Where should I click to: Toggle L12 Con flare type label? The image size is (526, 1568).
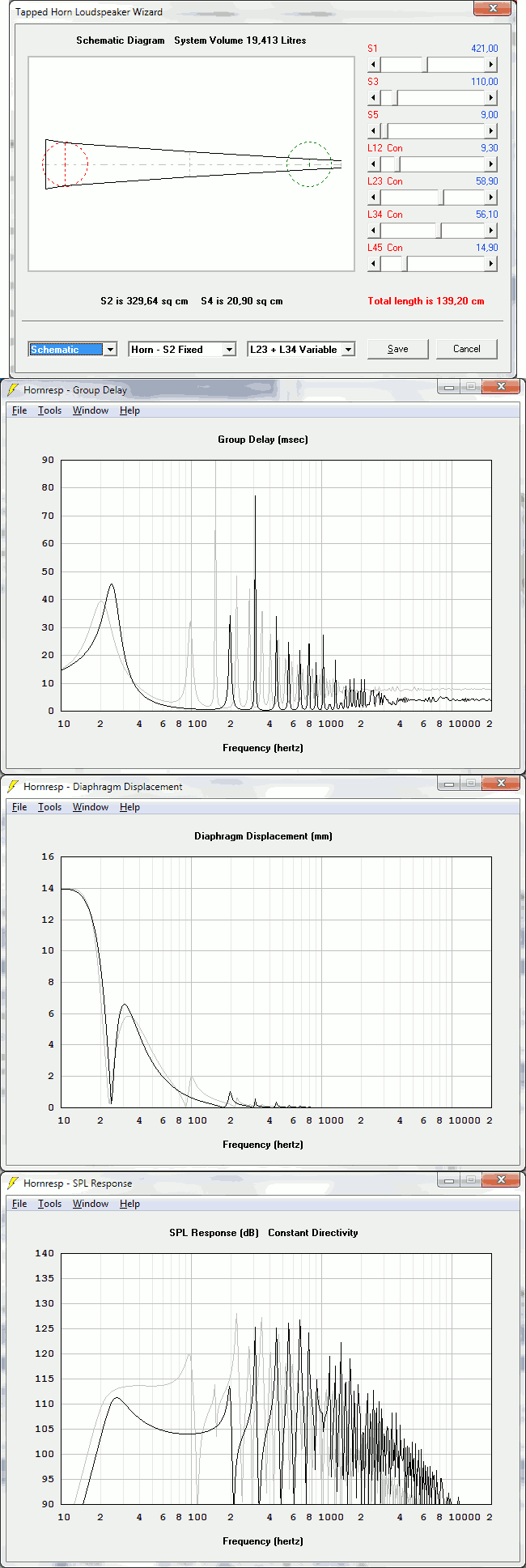(x=394, y=148)
